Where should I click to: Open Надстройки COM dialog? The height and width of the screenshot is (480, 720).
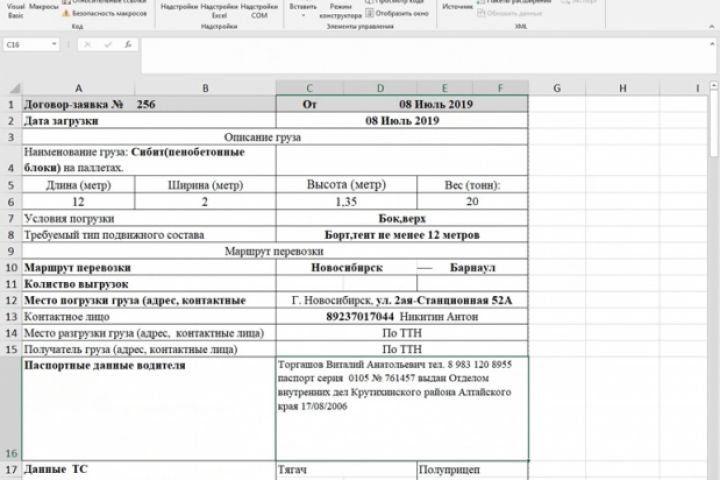pos(259,10)
